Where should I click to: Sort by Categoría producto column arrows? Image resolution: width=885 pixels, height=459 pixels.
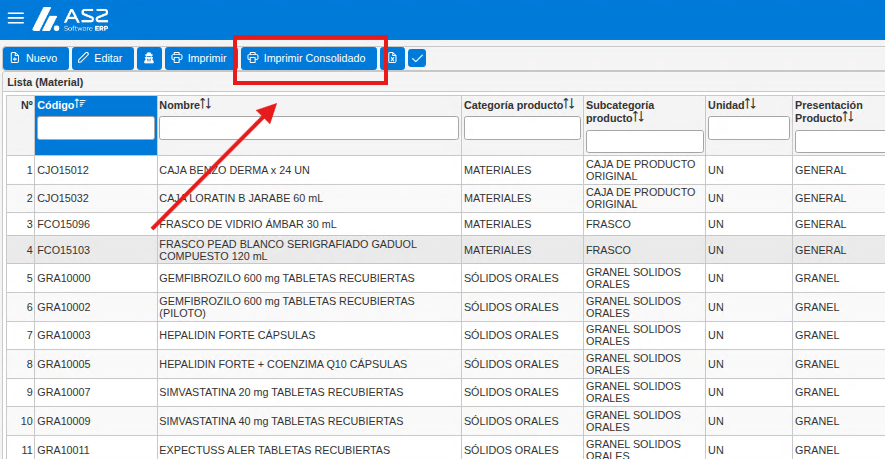tap(569, 104)
